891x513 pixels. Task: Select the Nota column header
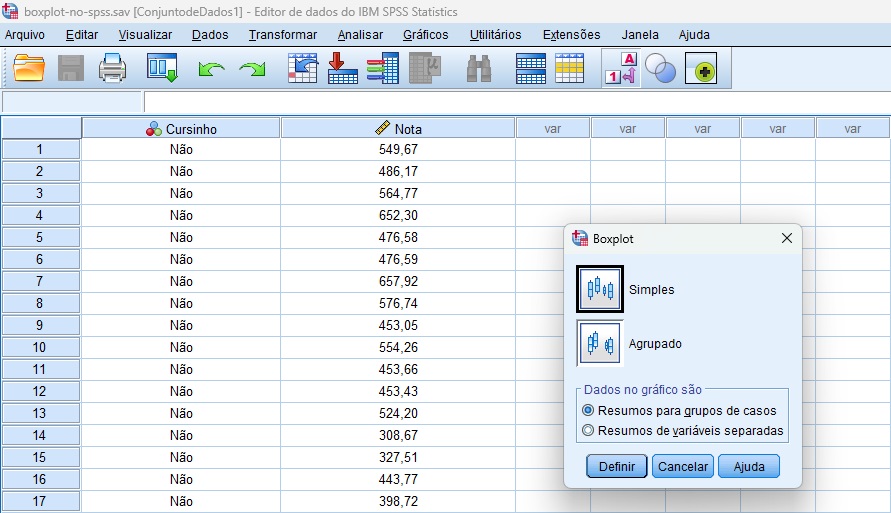398,128
